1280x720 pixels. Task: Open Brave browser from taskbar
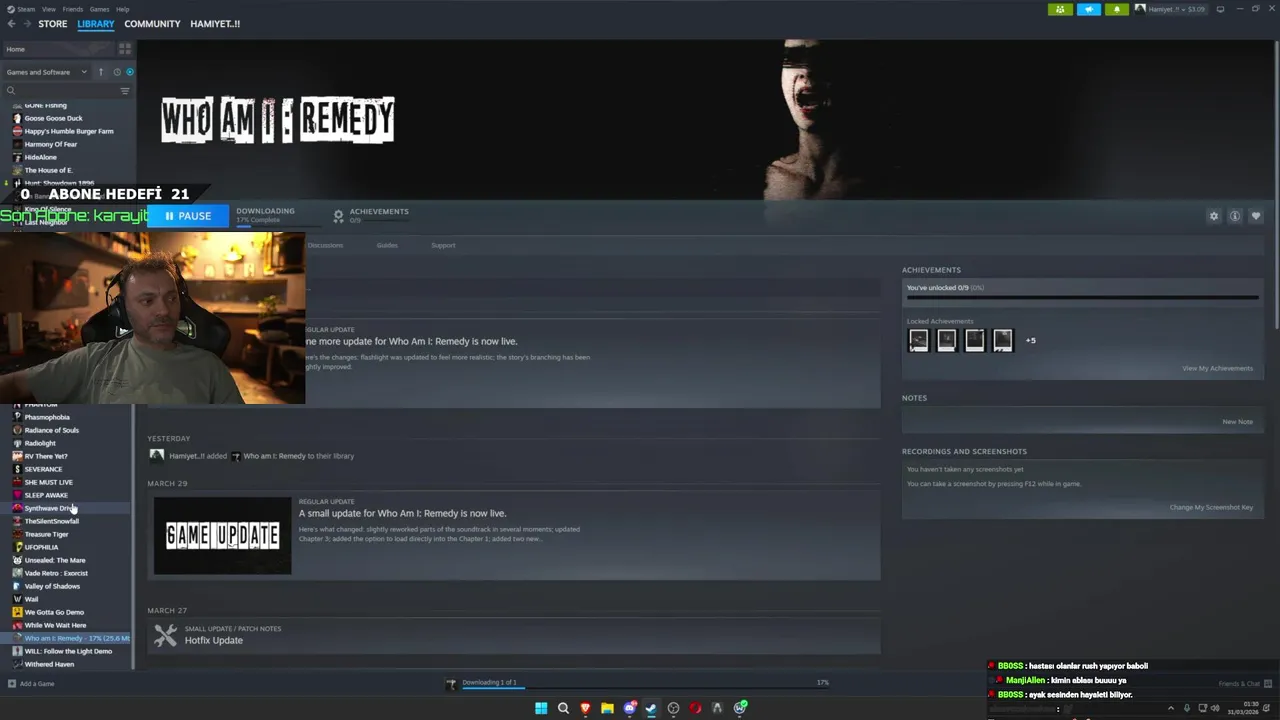point(585,708)
